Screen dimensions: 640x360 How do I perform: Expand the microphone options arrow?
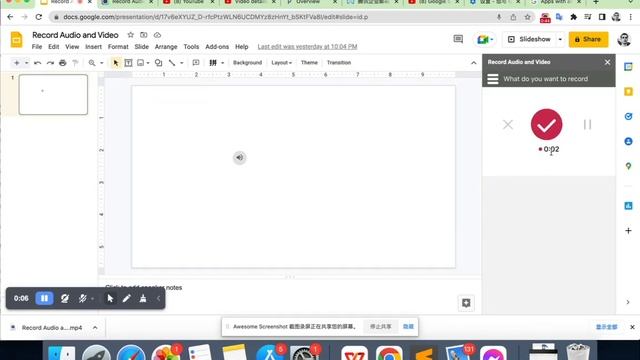click(x=92, y=299)
